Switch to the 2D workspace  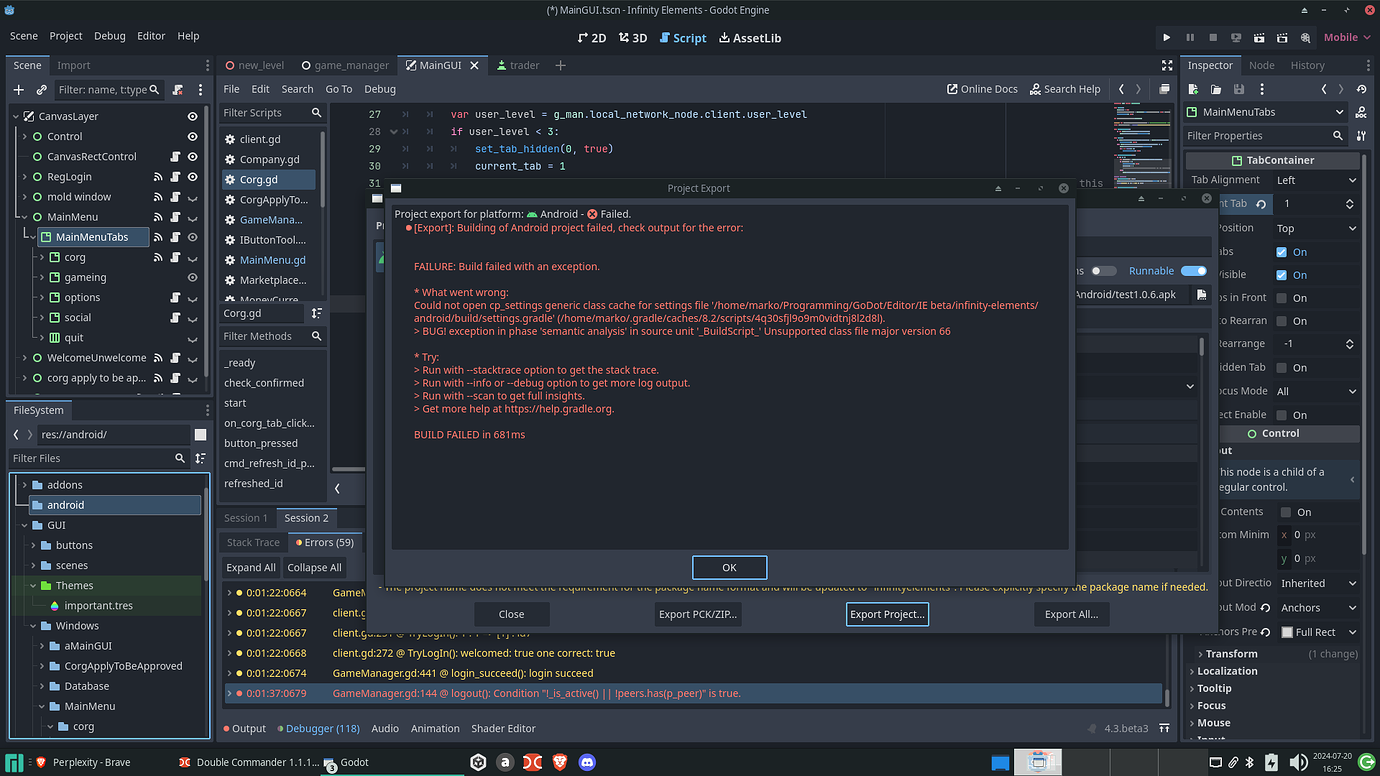coord(592,38)
